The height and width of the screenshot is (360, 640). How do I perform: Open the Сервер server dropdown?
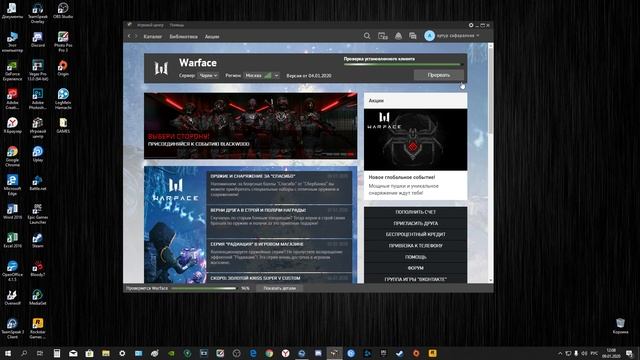[209, 76]
